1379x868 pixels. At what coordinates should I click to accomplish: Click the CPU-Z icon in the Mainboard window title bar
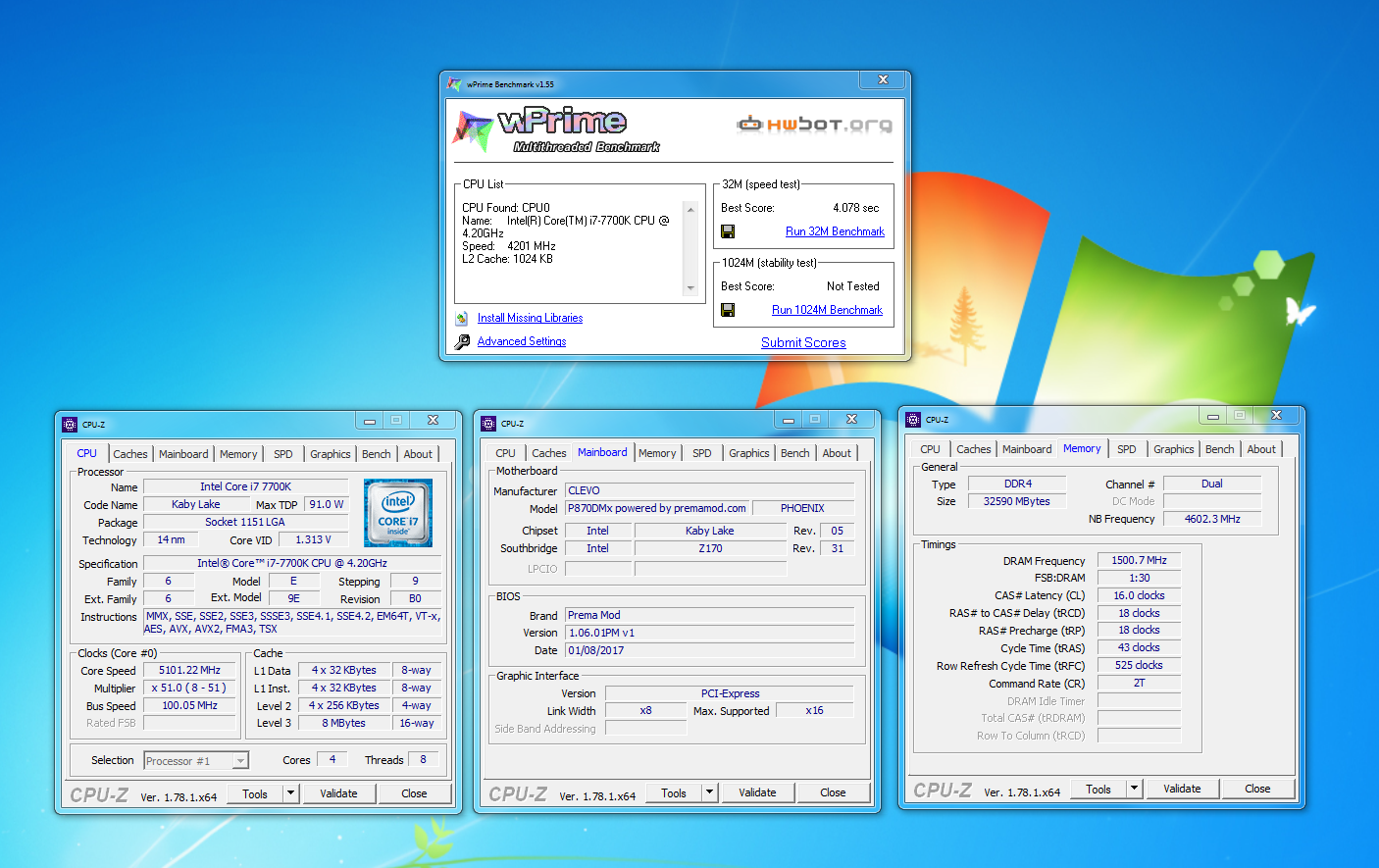coord(488,424)
